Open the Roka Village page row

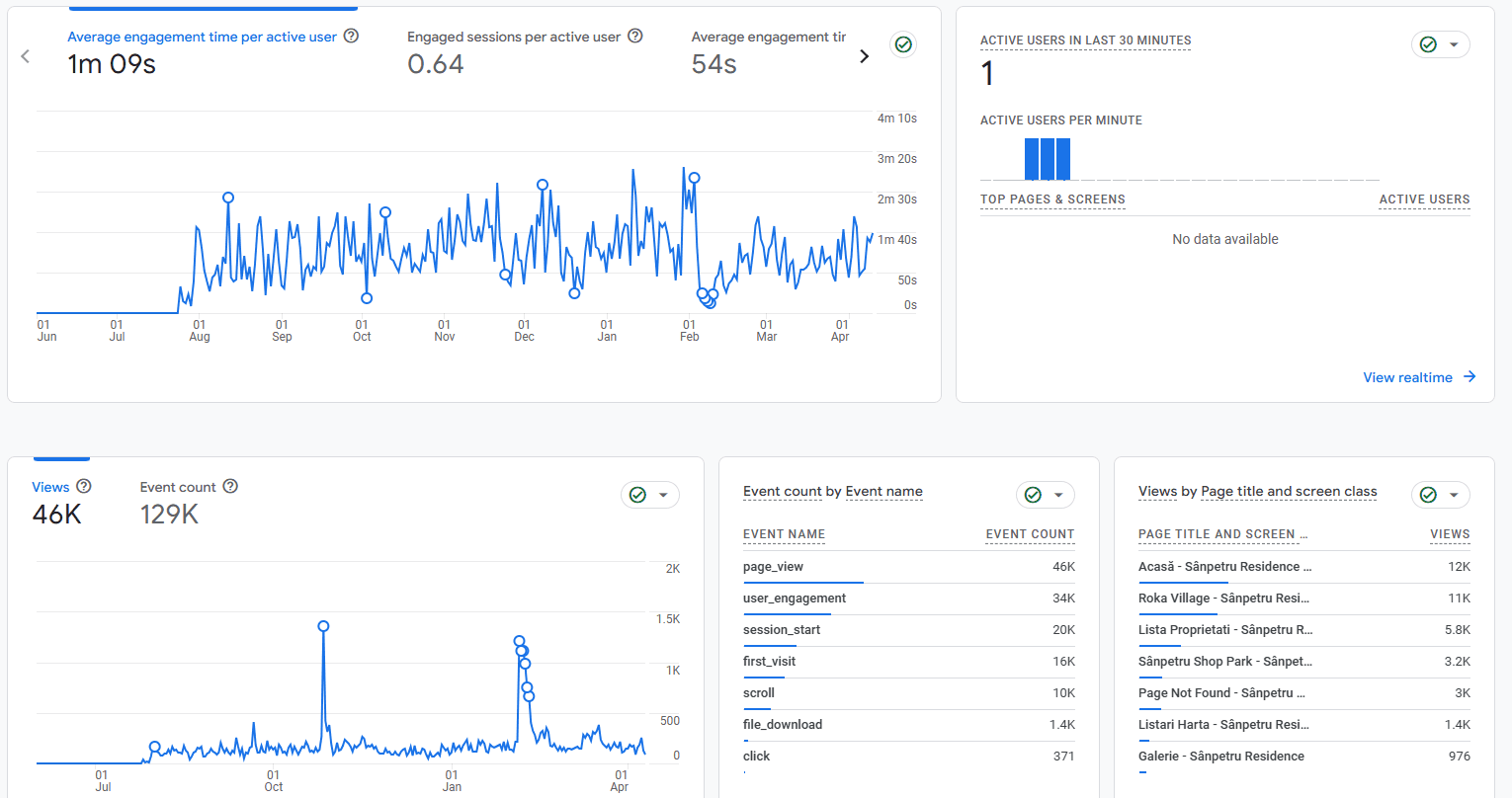(1303, 598)
